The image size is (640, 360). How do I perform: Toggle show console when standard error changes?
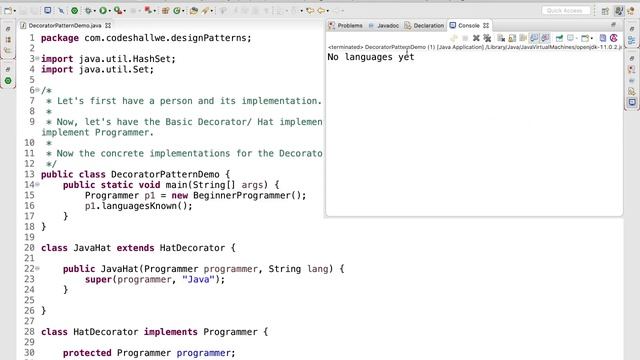(x=545, y=38)
